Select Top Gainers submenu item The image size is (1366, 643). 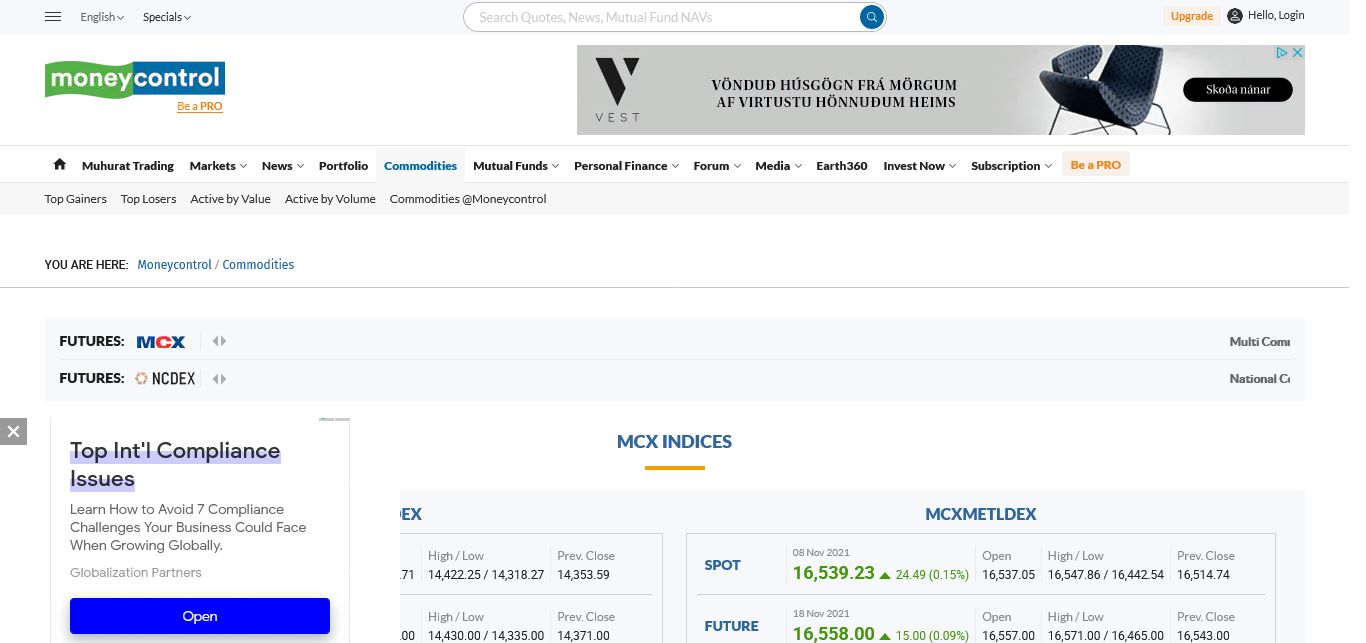[x=76, y=199]
